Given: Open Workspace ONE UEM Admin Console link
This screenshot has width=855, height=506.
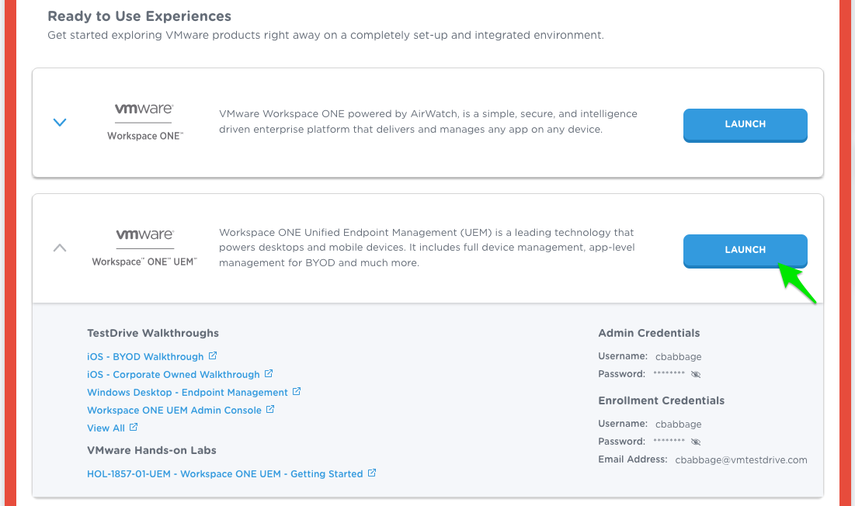Looking at the screenshot, I should tap(174, 411).
